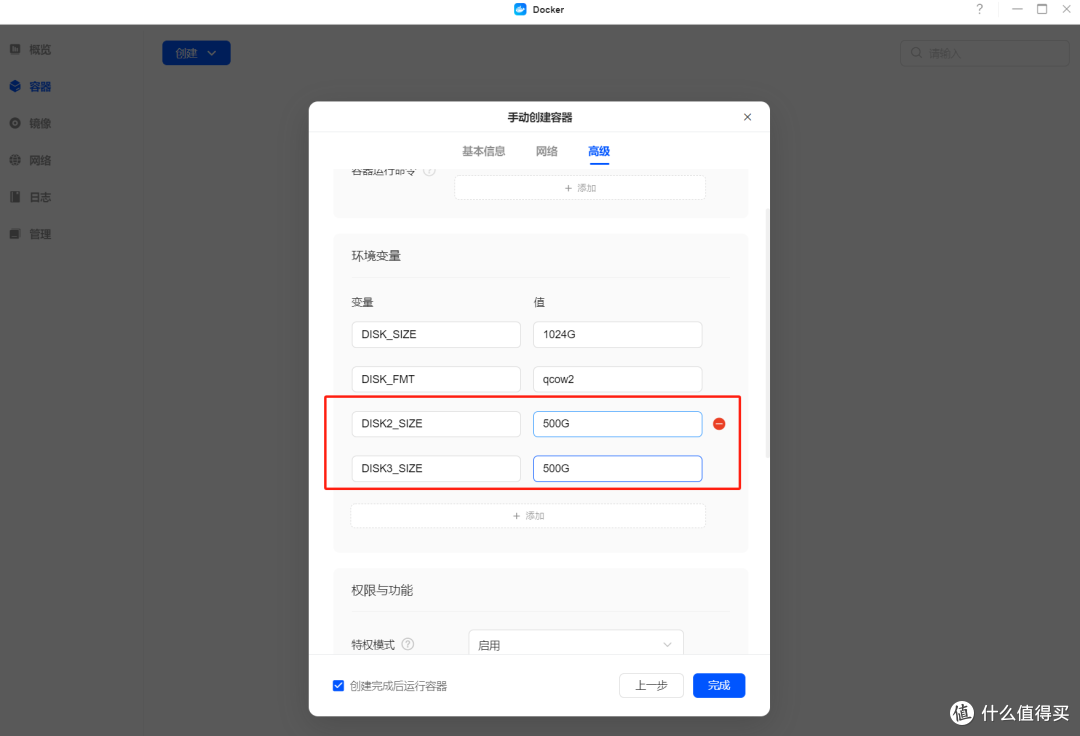The width and height of the screenshot is (1080, 736).
Task: Open the 日志 logs sidebar item
Action: 30,197
